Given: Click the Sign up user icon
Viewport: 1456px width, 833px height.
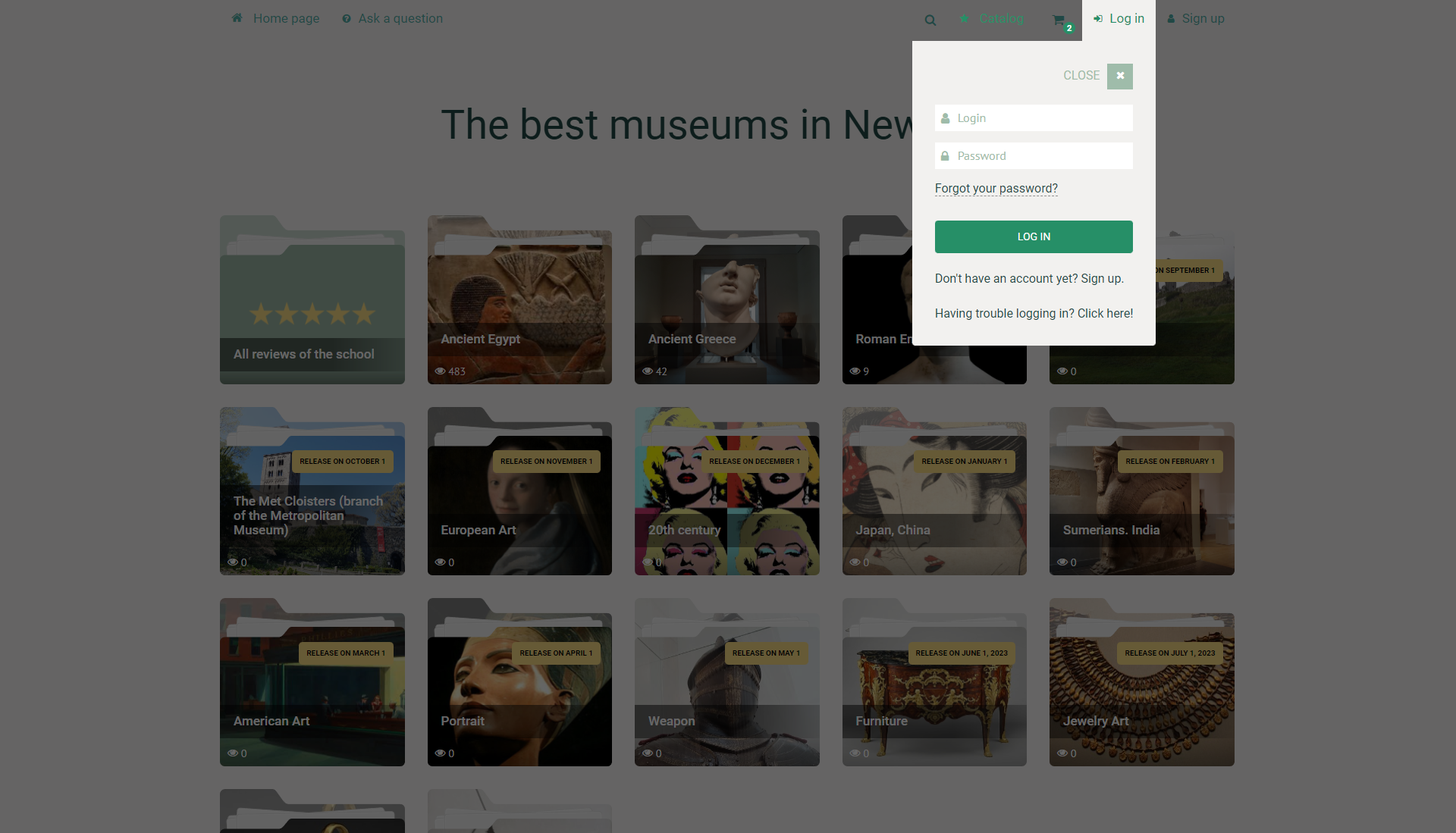Looking at the screenshot, I should [x=1171, y=19].
